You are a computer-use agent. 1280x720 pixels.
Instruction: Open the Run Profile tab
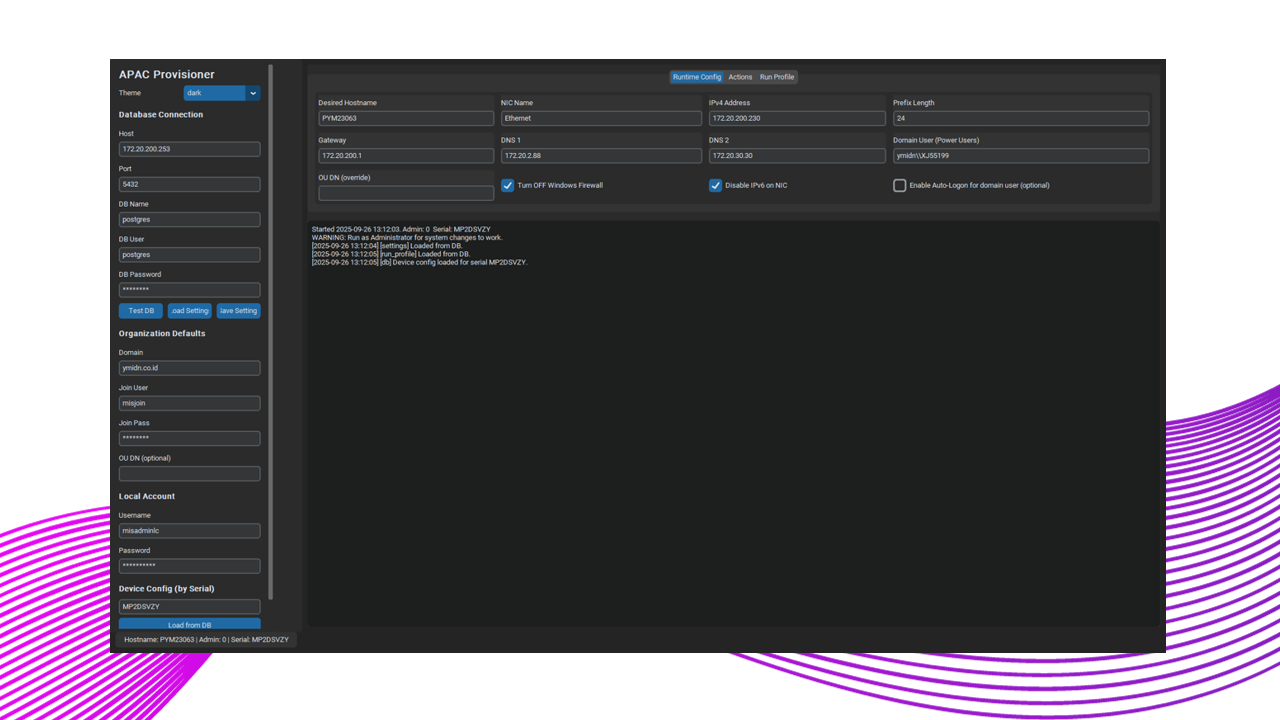point(777,77)
